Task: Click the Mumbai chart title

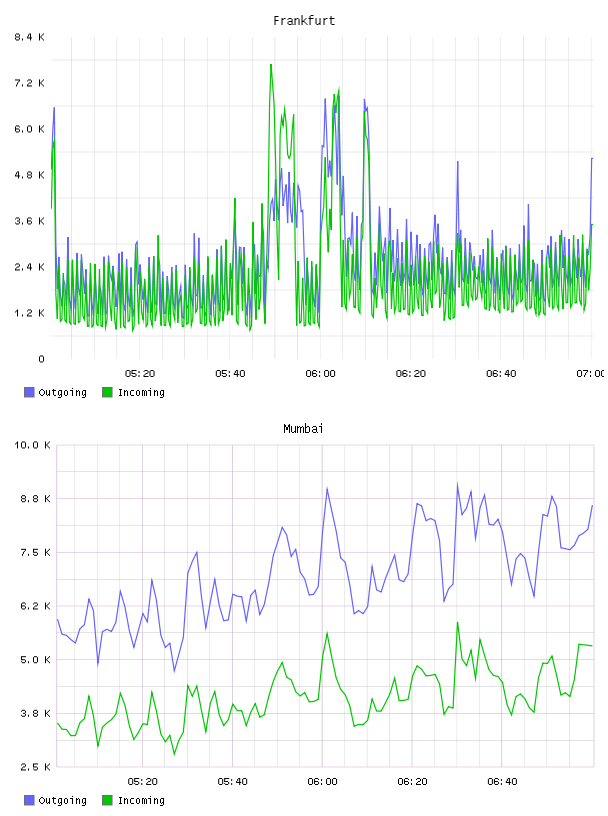Action: (x=303, y=429)
